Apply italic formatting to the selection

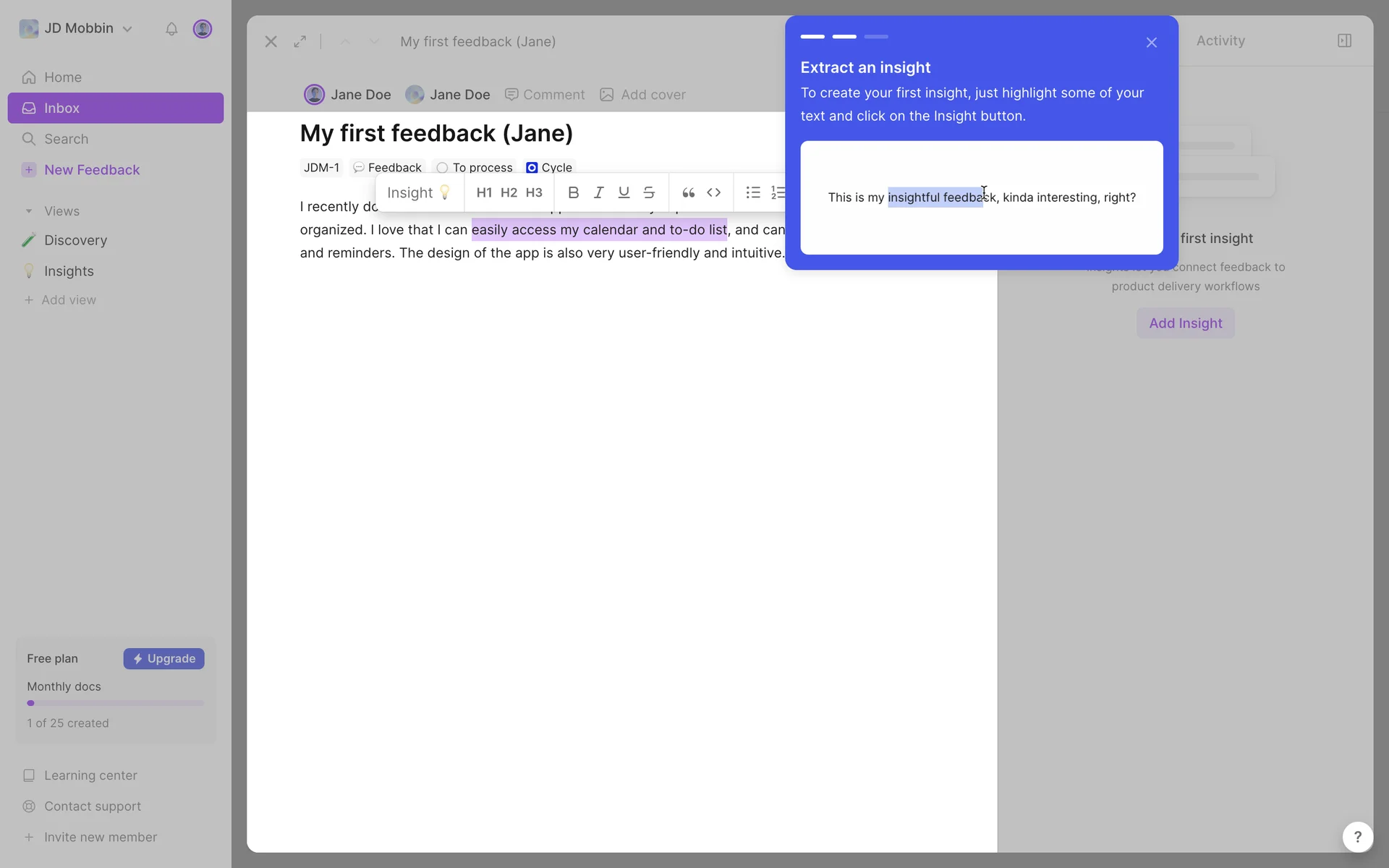pyautogui.click(x=598, y=192)
